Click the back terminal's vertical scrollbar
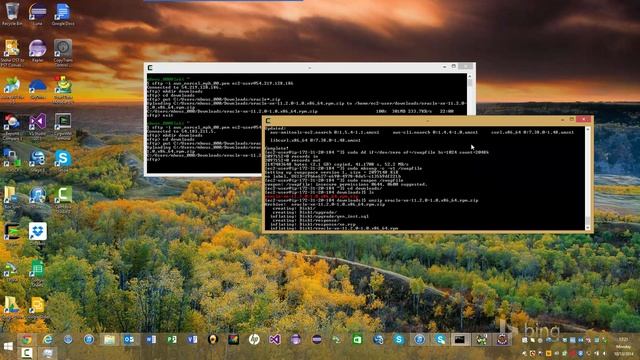 click(470, 95)
